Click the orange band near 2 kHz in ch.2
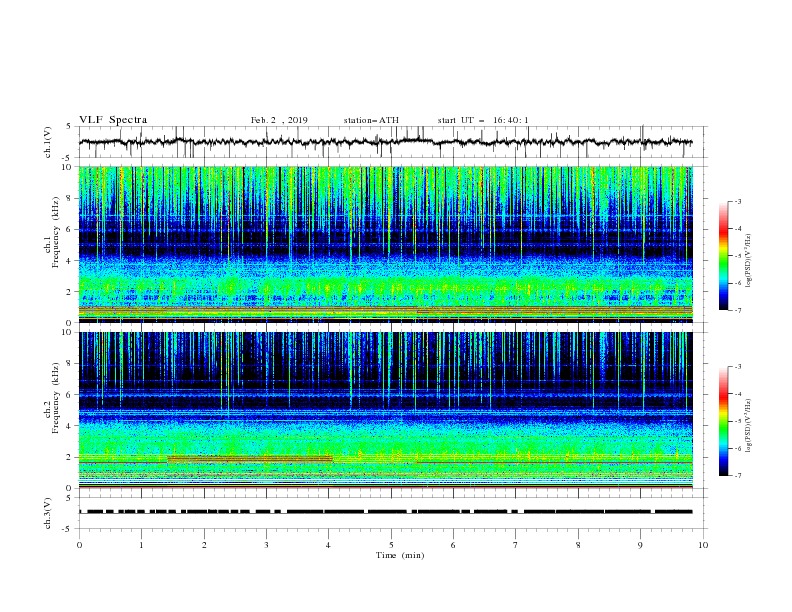 click(251, 459)
